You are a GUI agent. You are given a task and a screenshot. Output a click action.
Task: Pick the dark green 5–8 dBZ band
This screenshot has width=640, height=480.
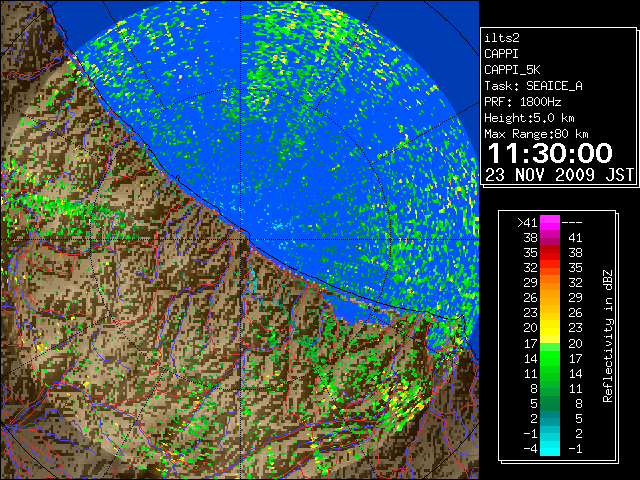pyautogui.click(x=550, y=403)
